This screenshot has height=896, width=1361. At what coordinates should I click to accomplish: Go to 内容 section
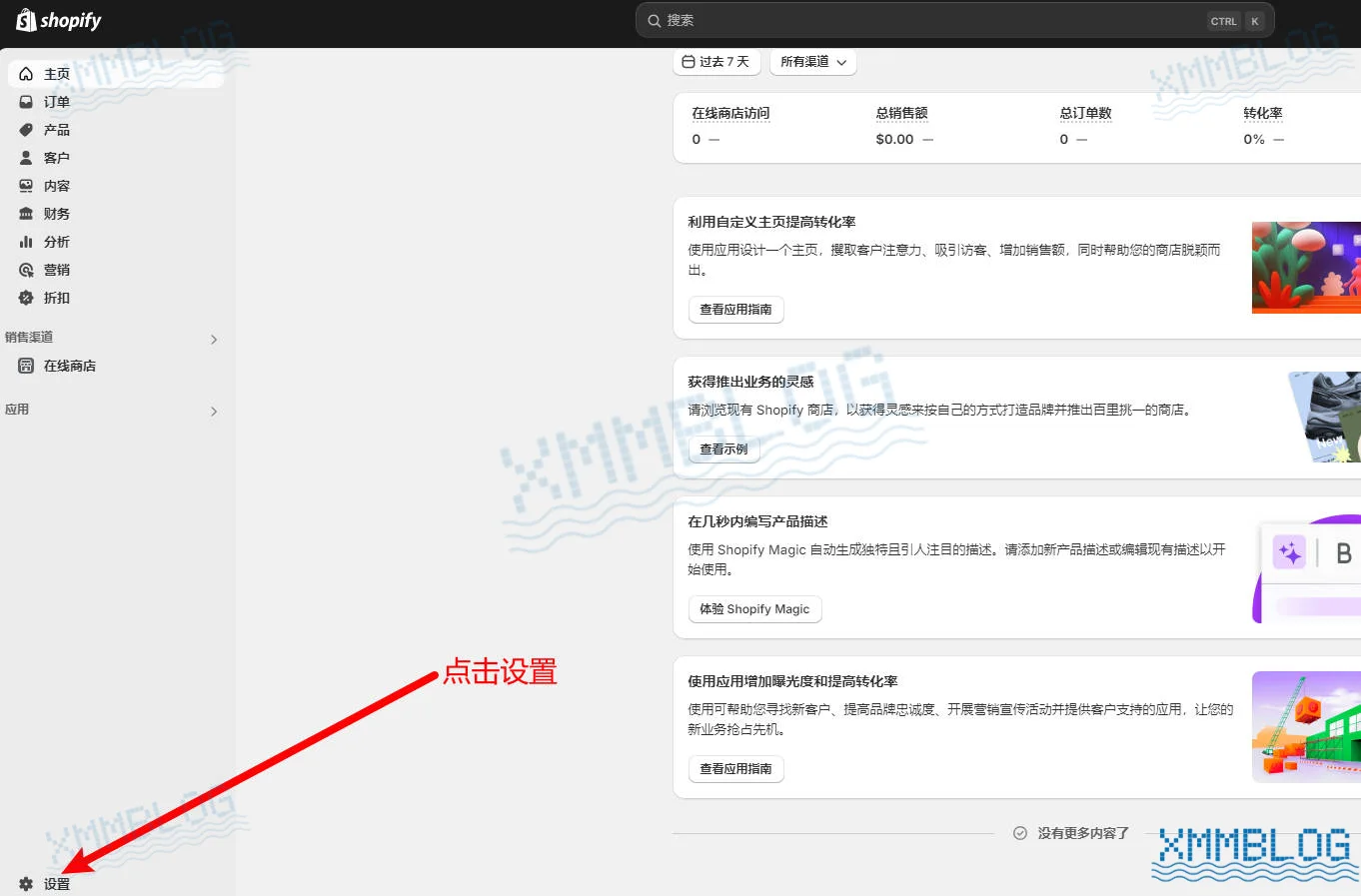pos(116,186)
